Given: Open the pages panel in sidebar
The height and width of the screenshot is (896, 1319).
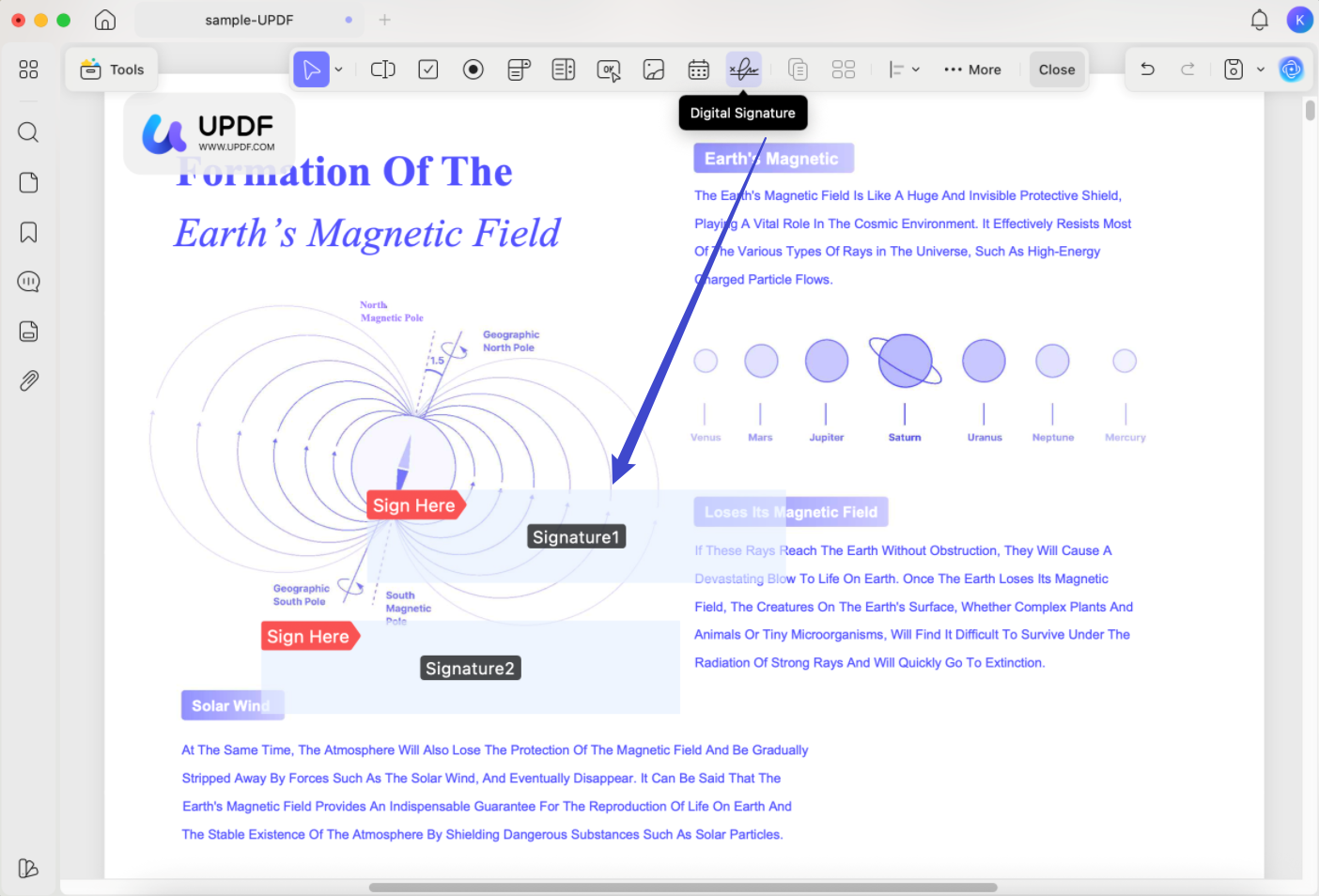Looking at the screenshot, I should tap(29, 182).
